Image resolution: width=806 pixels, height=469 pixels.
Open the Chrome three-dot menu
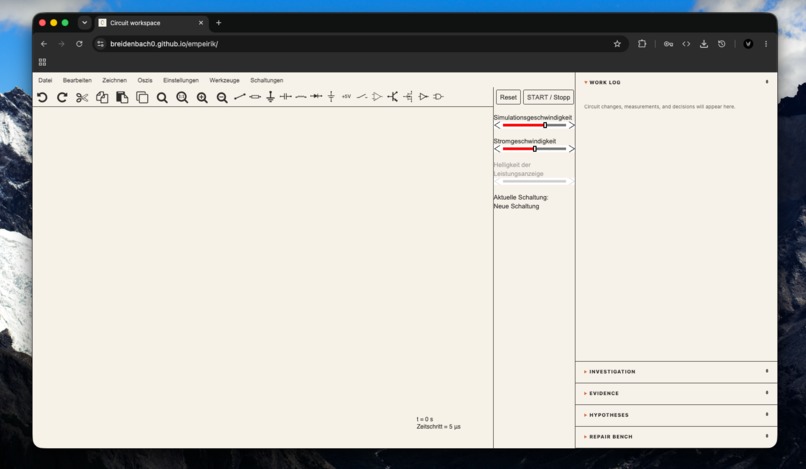point(766,44)
